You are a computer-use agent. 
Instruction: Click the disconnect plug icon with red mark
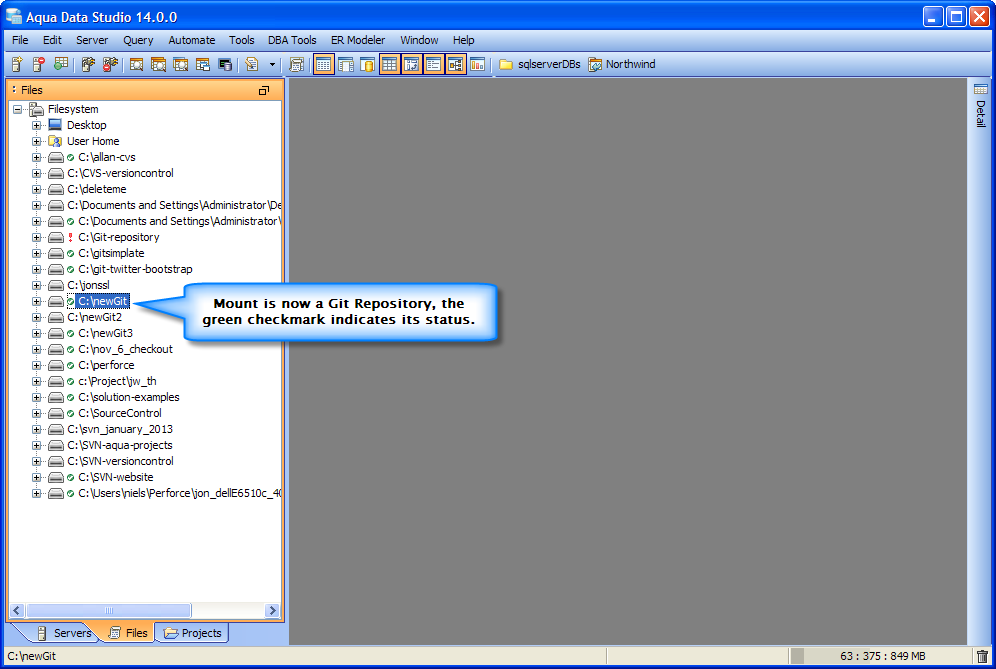click(111, 64)
